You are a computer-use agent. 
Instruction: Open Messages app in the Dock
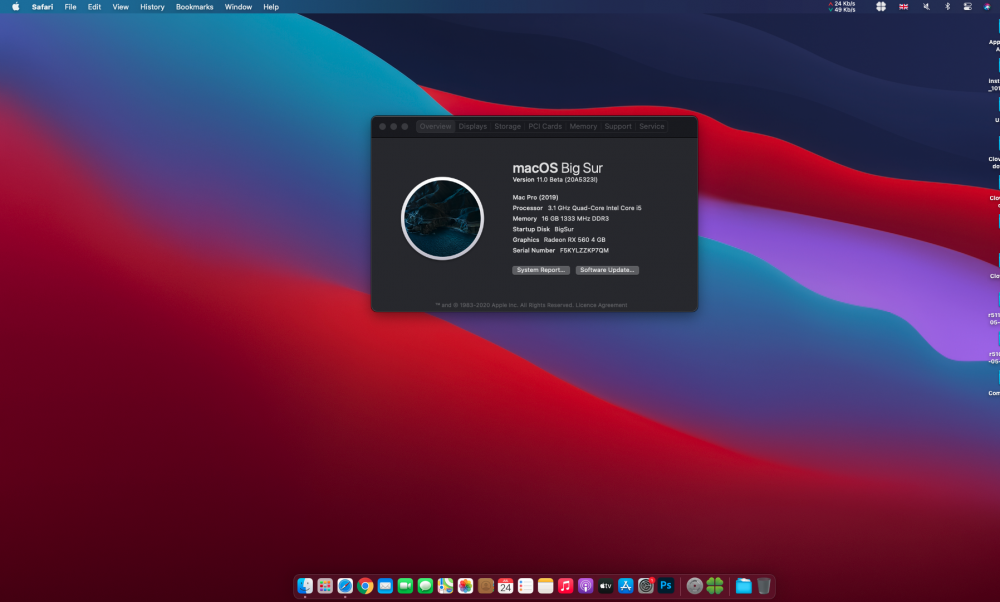[x=425, y=585]
